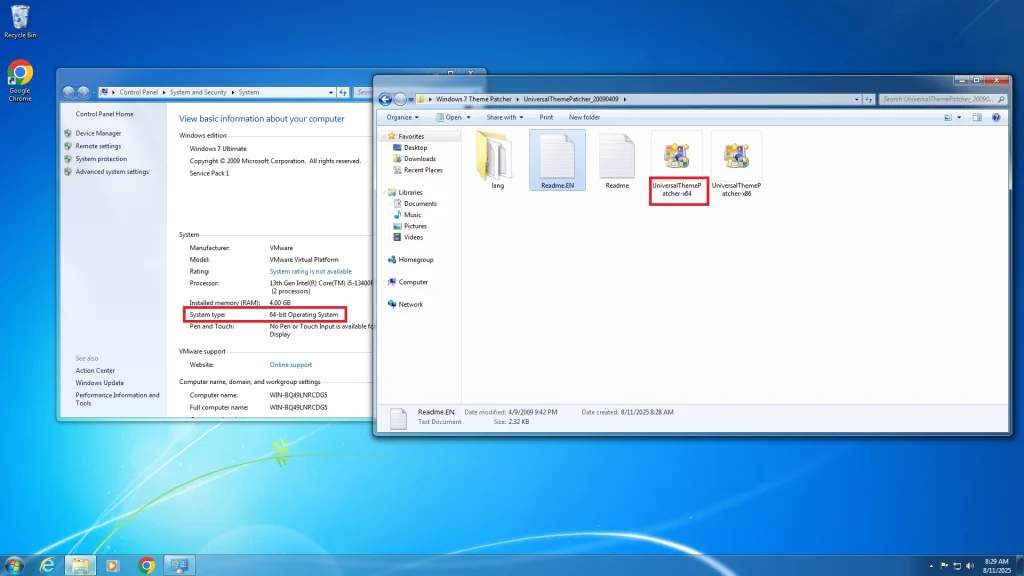The image size is (1024, 576).
Task: Select the Readme.EN text file
Action: pyautogui.click(x=557, y=160)
